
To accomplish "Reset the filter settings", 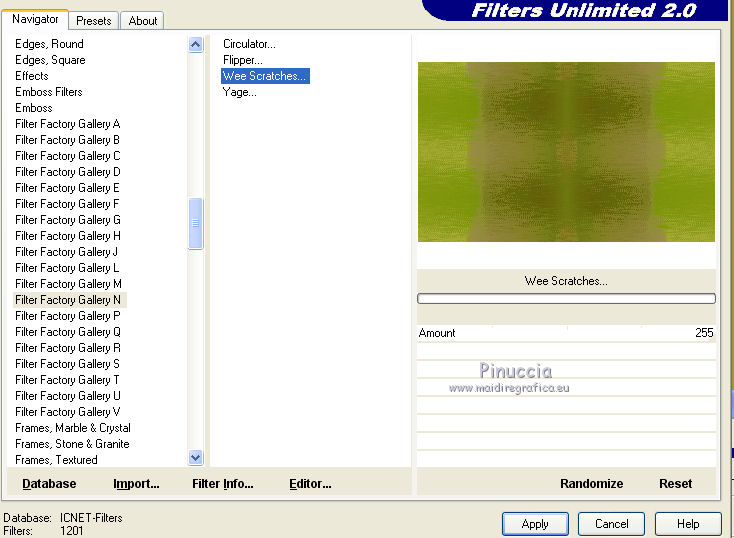I will click(675, 484).
